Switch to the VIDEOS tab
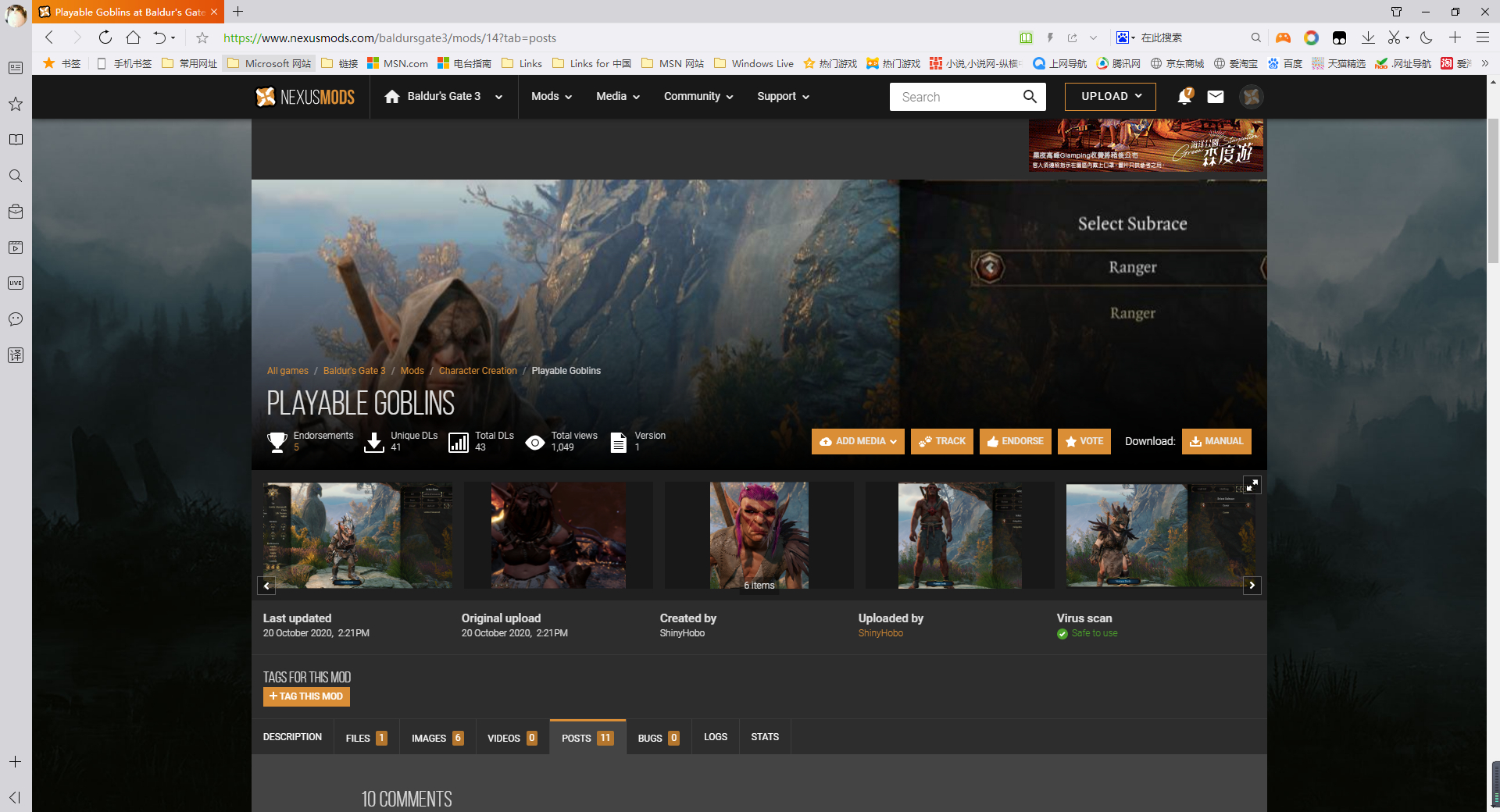Viewport: 1500px width, 812px height. pos(512,738)
